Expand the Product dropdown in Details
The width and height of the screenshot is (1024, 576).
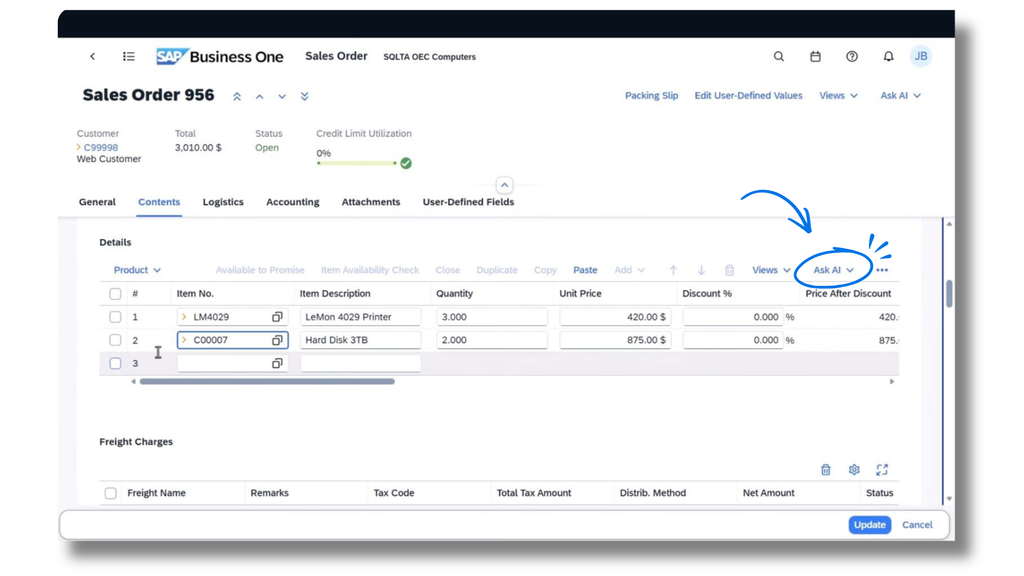click(x=137, y=270)
